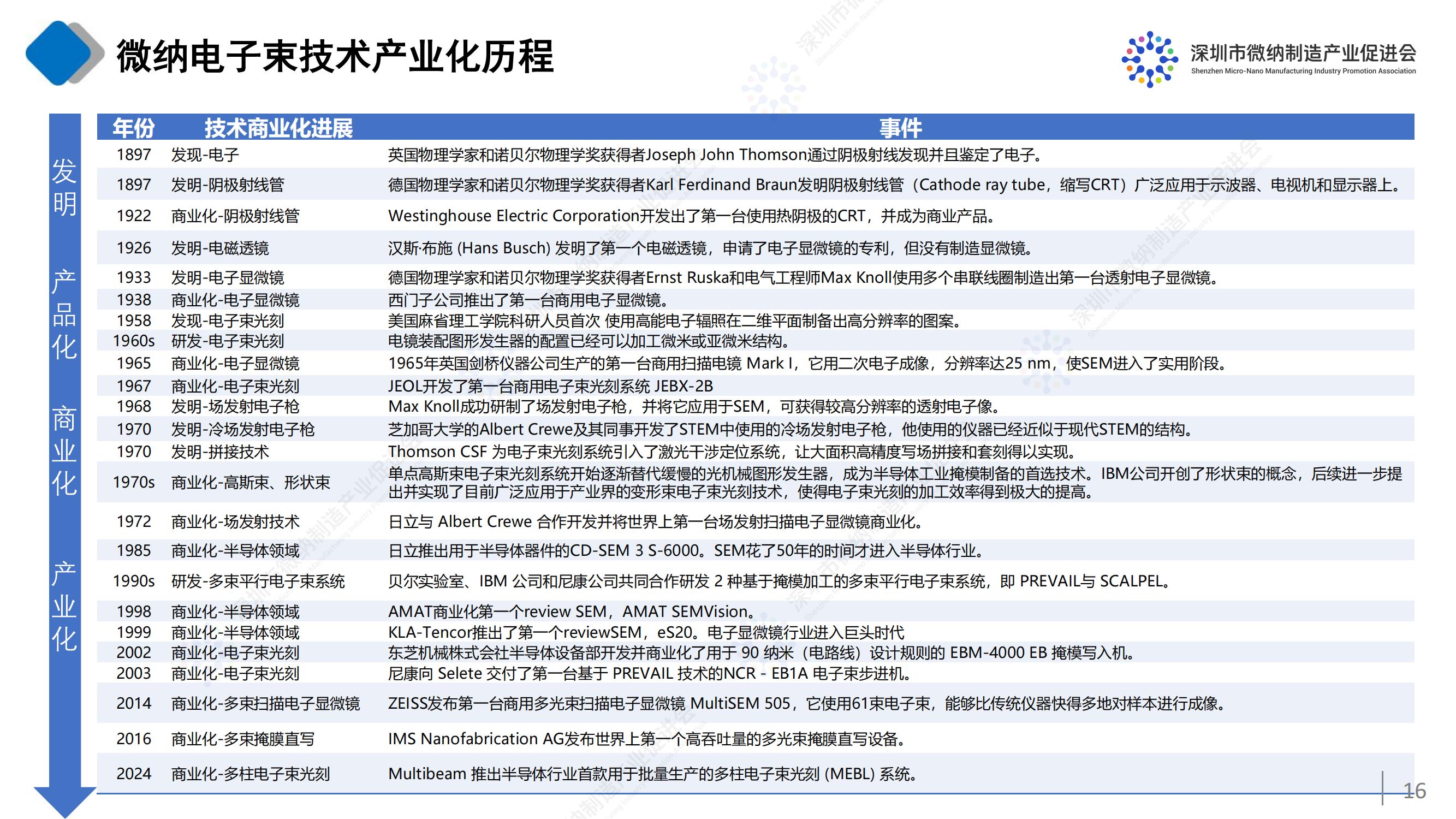Click the page number 16
1456x819 pixels.
point(1414,790)
